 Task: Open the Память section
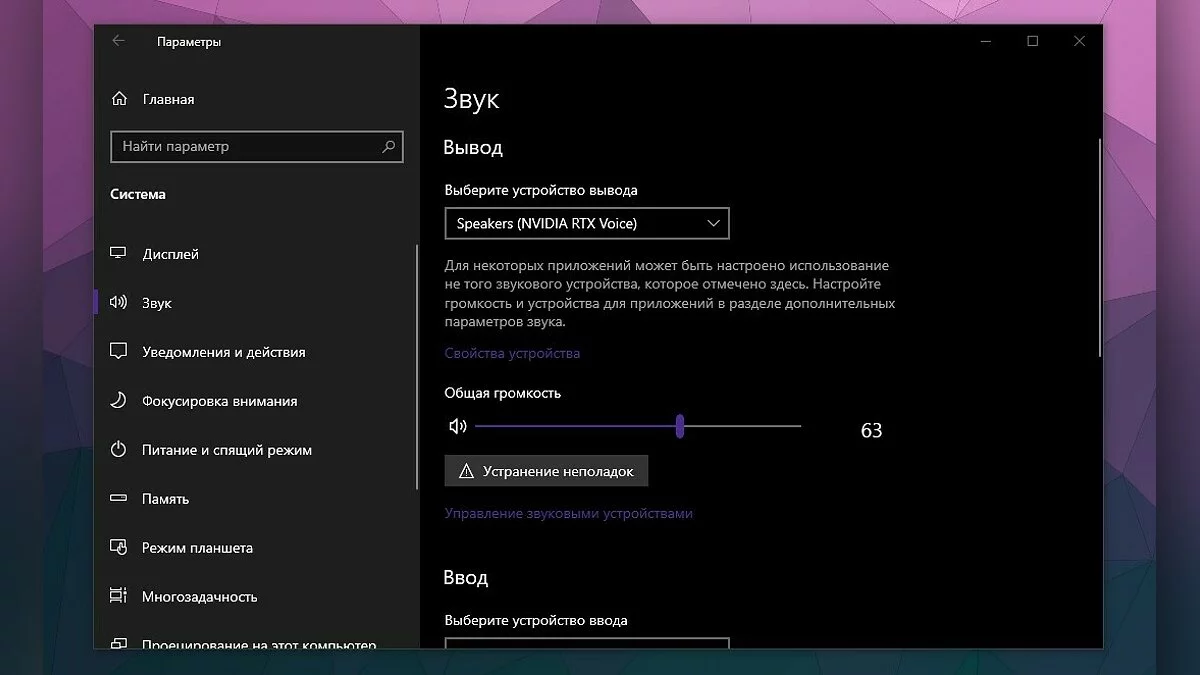click(165, 499)
